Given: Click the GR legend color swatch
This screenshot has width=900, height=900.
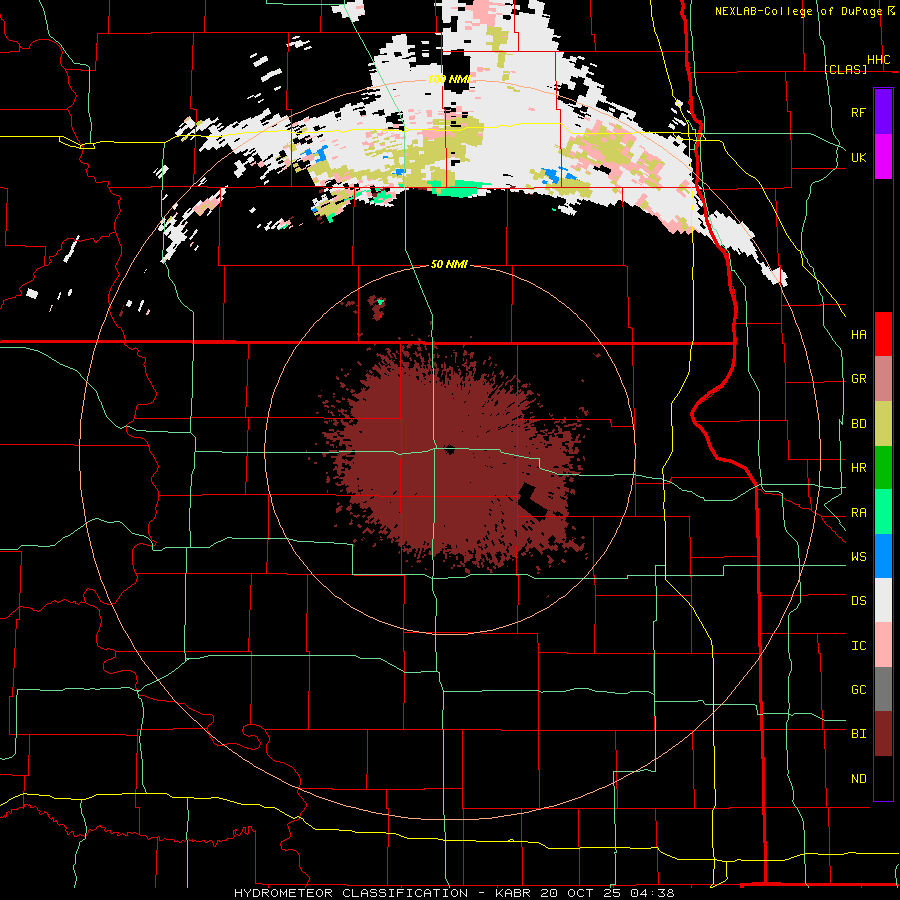Looking at the screenshot, I should tap(883, 379).
